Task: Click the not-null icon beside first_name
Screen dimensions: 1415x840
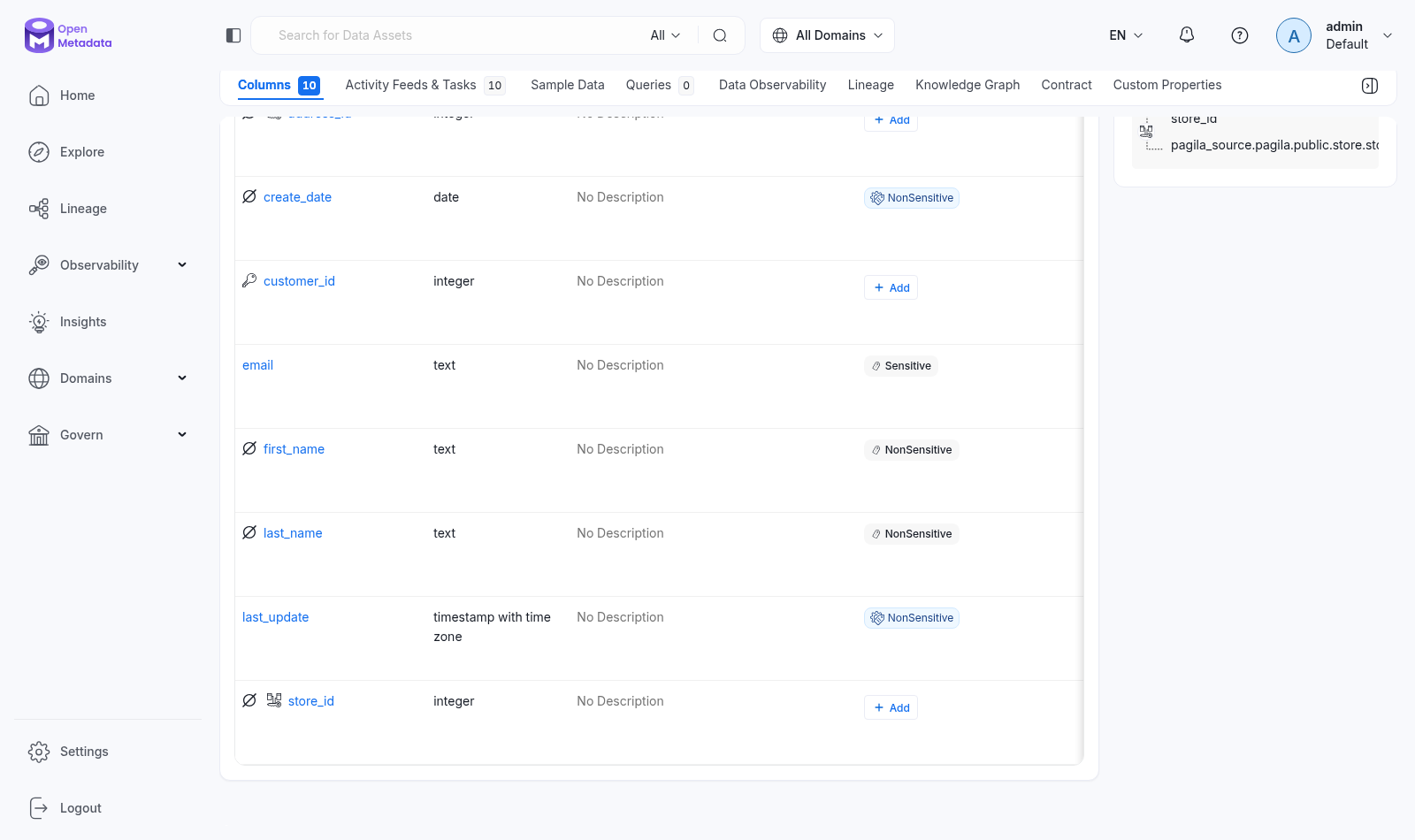Action: [249, 448]
